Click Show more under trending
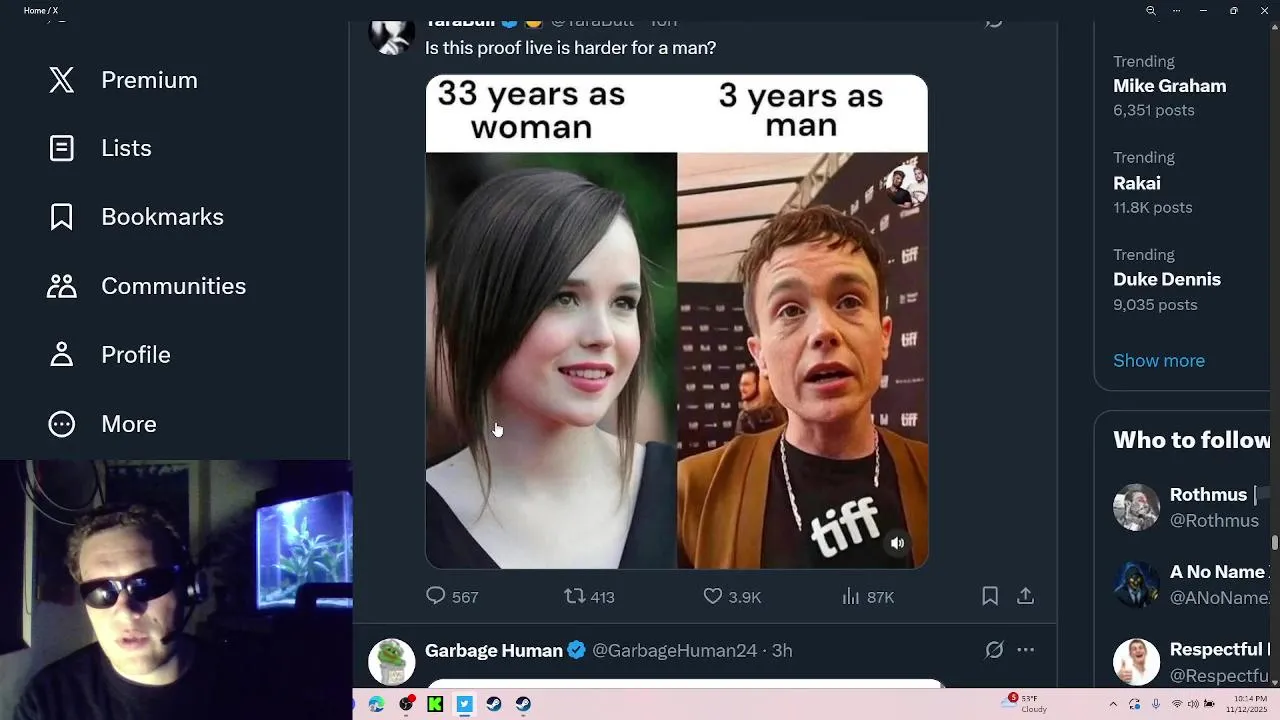Viewport: 1280px width, 720px height. pos(1159,360)
